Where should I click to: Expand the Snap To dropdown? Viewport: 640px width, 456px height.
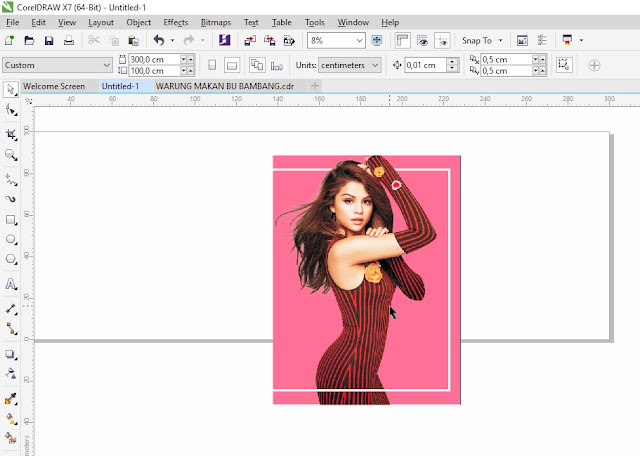[500, 40]
